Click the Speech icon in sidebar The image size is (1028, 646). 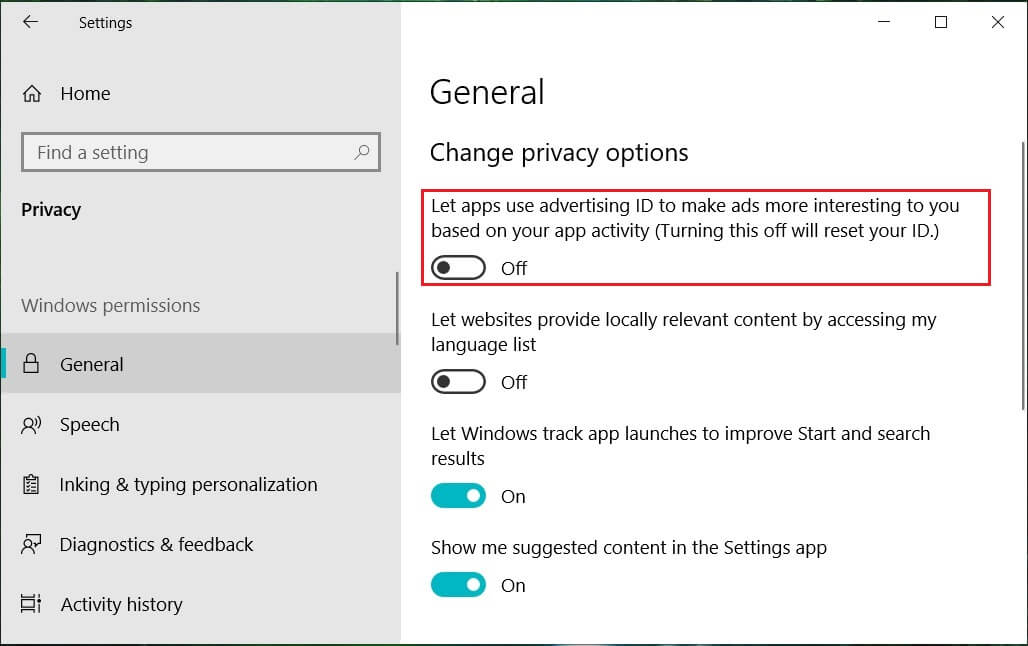click(32, 425)
